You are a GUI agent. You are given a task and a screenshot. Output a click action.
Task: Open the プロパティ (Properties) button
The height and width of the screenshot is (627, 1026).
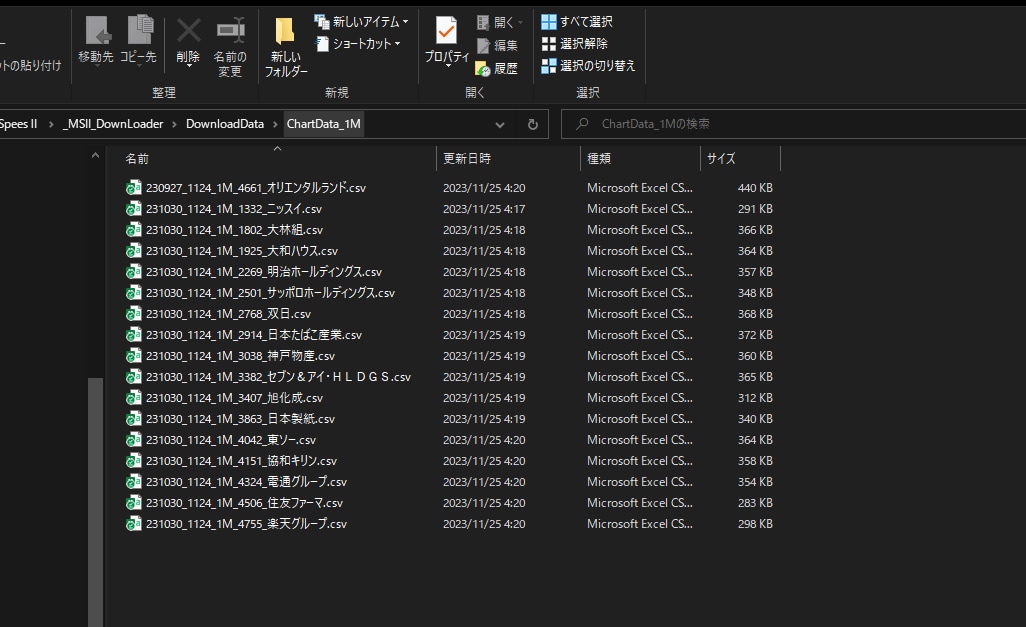[447, 41]
